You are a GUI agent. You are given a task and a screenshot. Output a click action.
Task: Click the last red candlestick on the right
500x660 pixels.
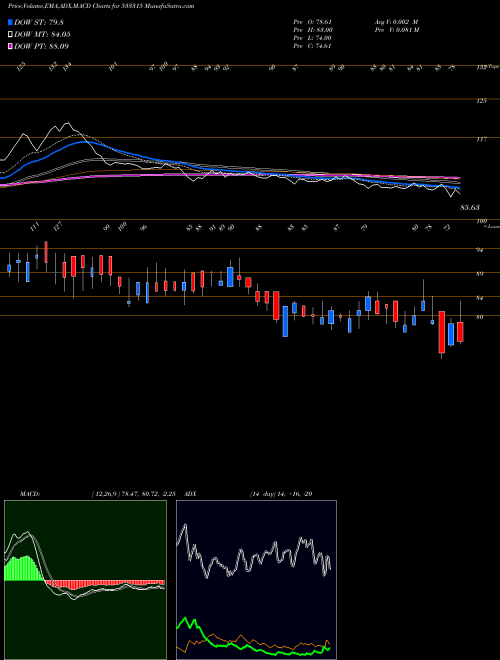click(460, 332)
